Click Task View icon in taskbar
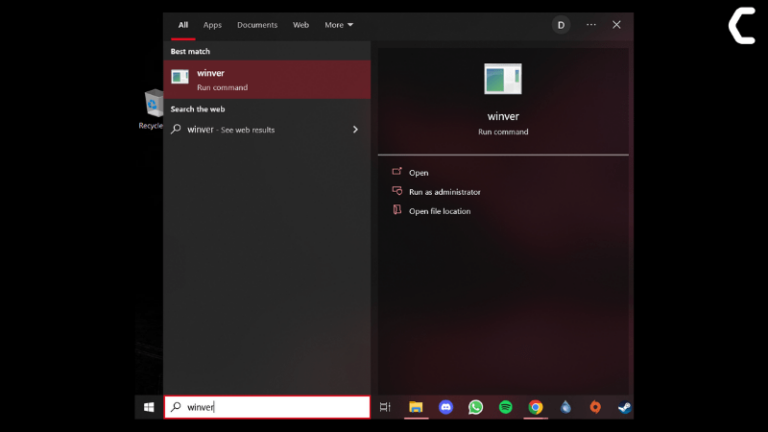This screenshot has width=768, height=432. click(385, 407)
